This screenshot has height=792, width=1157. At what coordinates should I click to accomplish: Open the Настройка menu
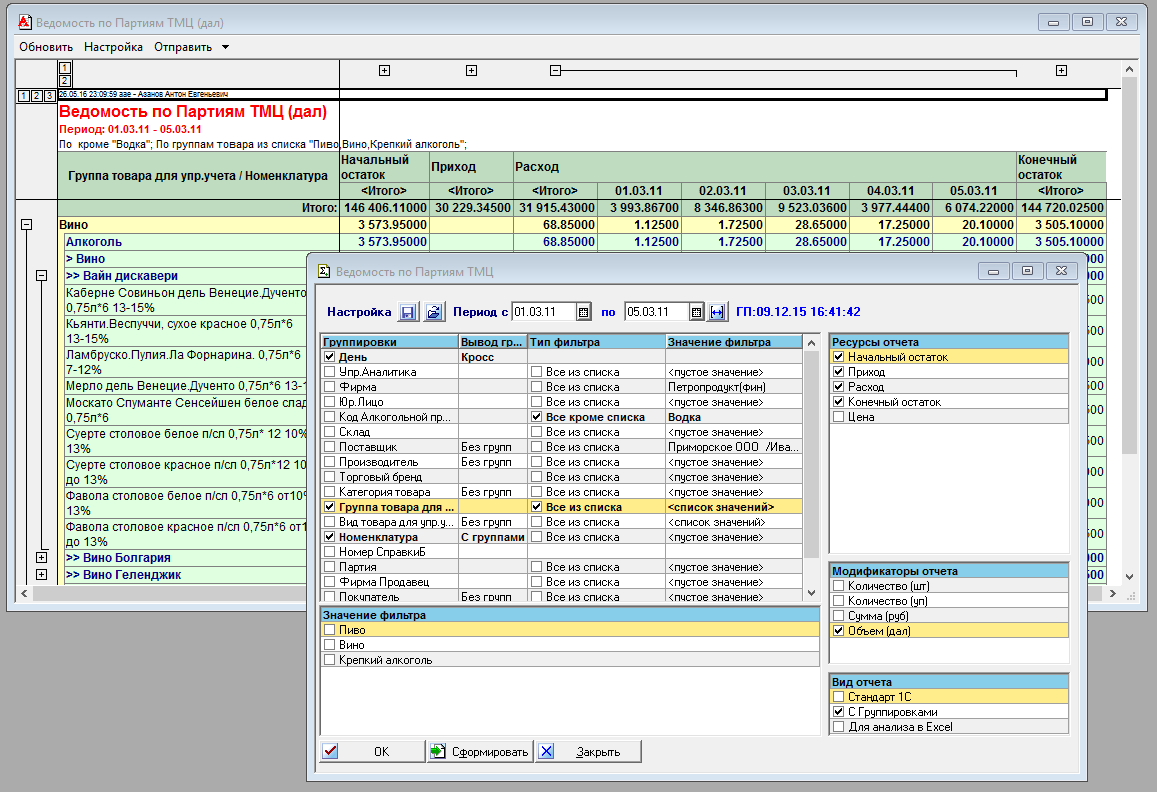(113, 47)
